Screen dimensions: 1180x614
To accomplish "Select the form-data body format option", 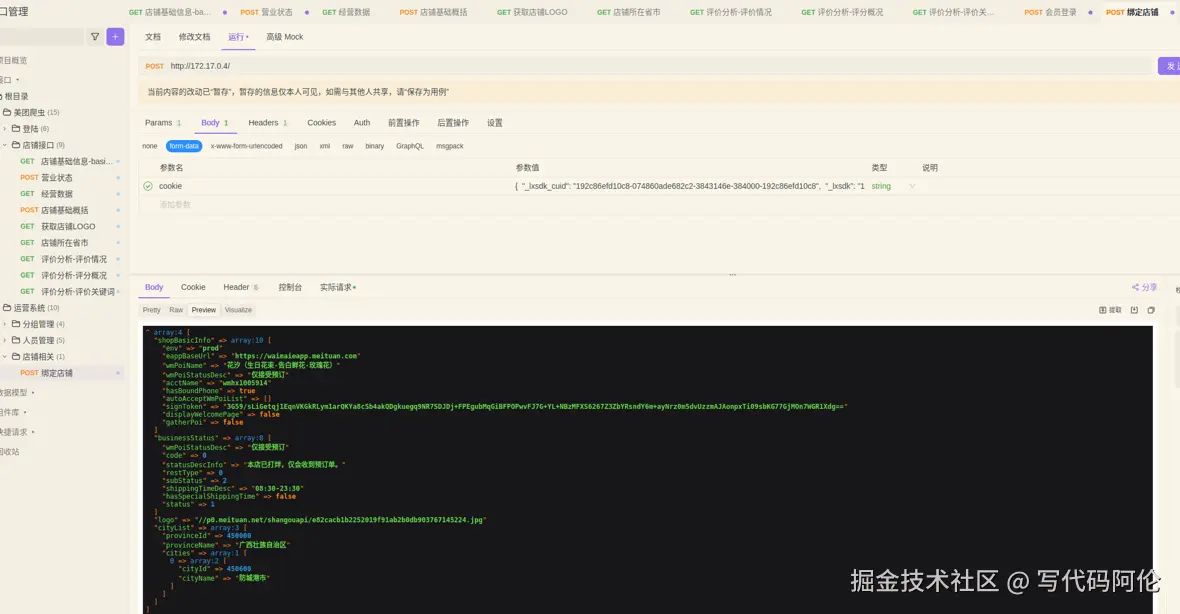I will [184, 145].
